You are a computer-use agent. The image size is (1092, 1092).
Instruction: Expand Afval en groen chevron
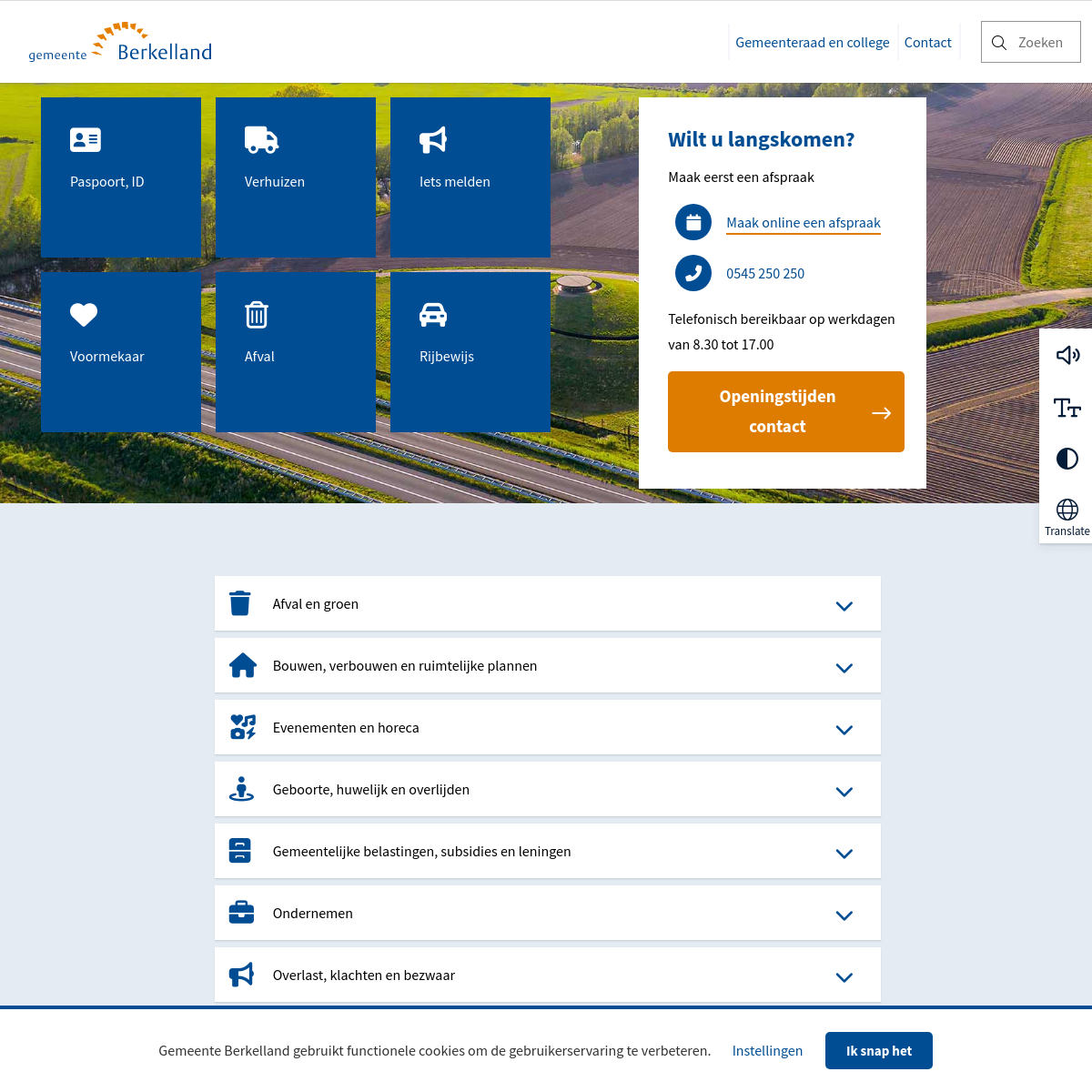coord(844,606)
